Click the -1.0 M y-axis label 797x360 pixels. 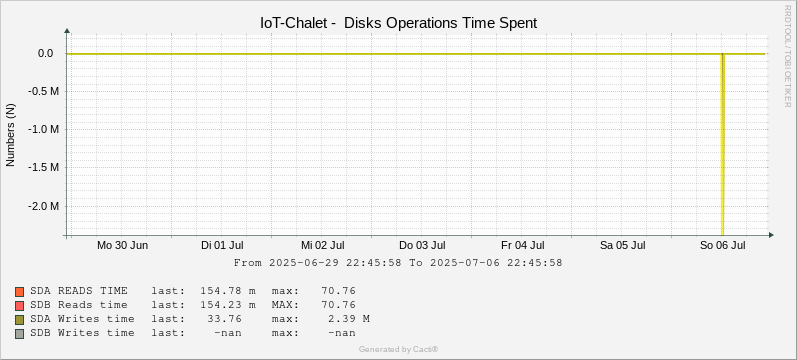pyautogui.click(x=45, y=130)
